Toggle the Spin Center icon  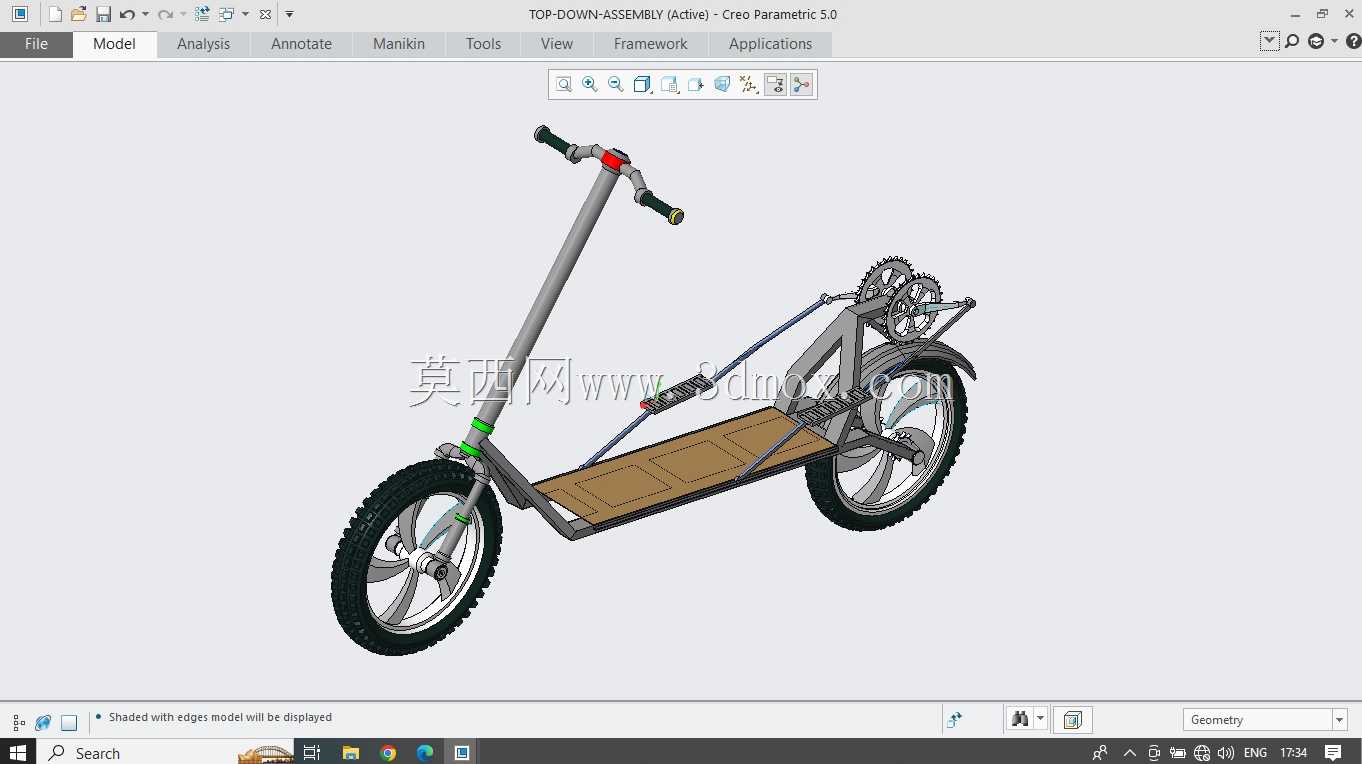coord(801,85)
